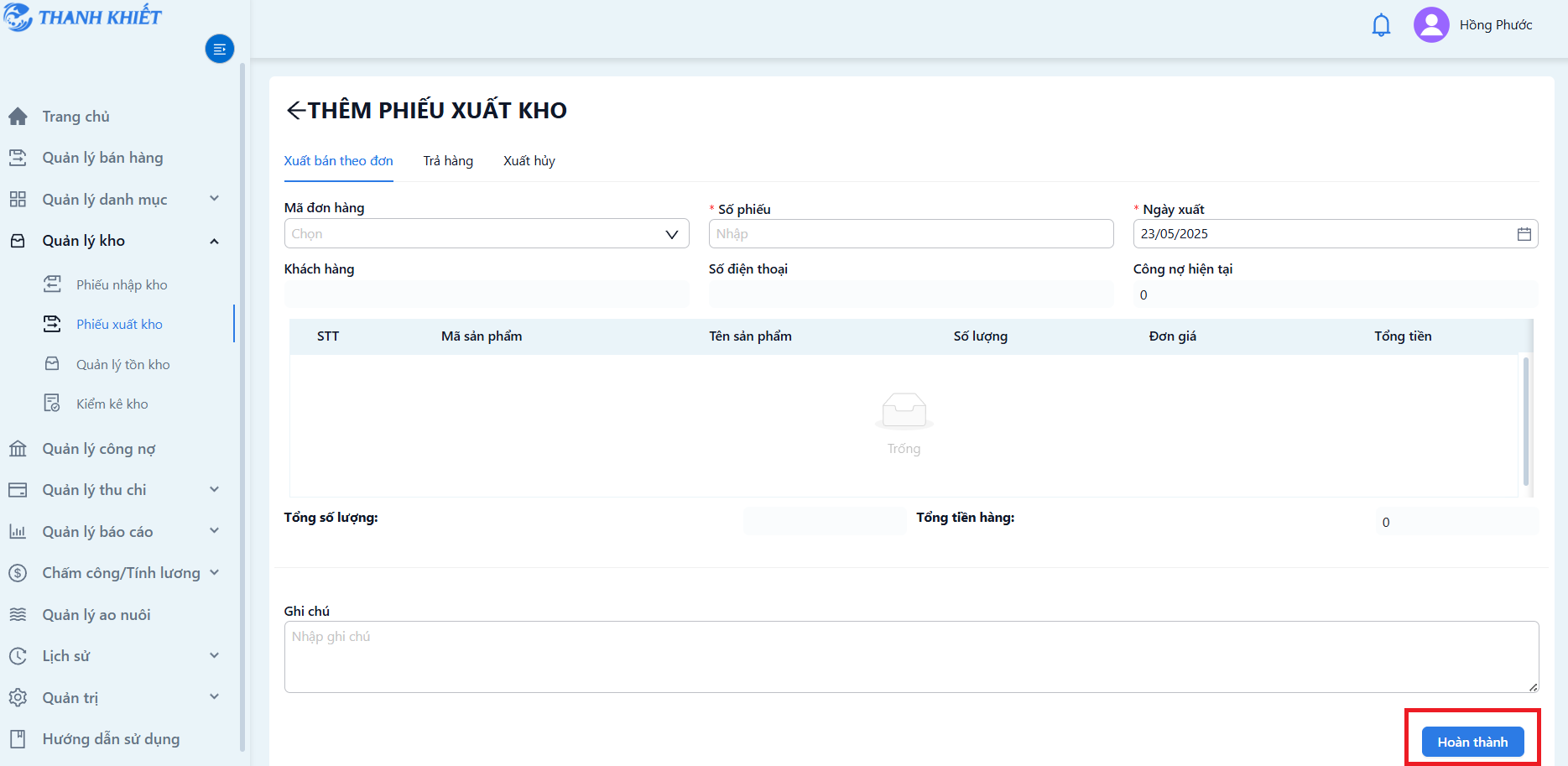This screenshot has width=1568, height=766.
Task: Click the Quản lý tồn kho icon
Action: (52, 364)
